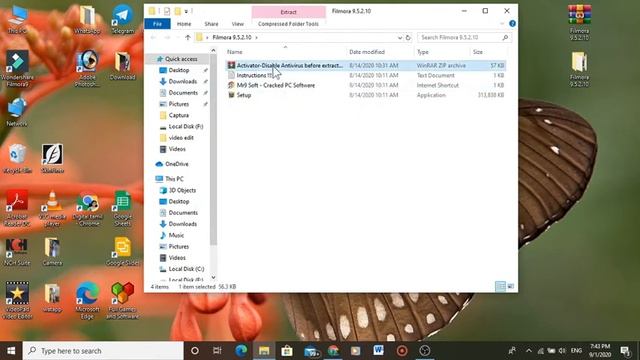Viewport: 640px width, 360px height.
Task: Switch to the Home ribbon tab
Action: tap(184, 24)
